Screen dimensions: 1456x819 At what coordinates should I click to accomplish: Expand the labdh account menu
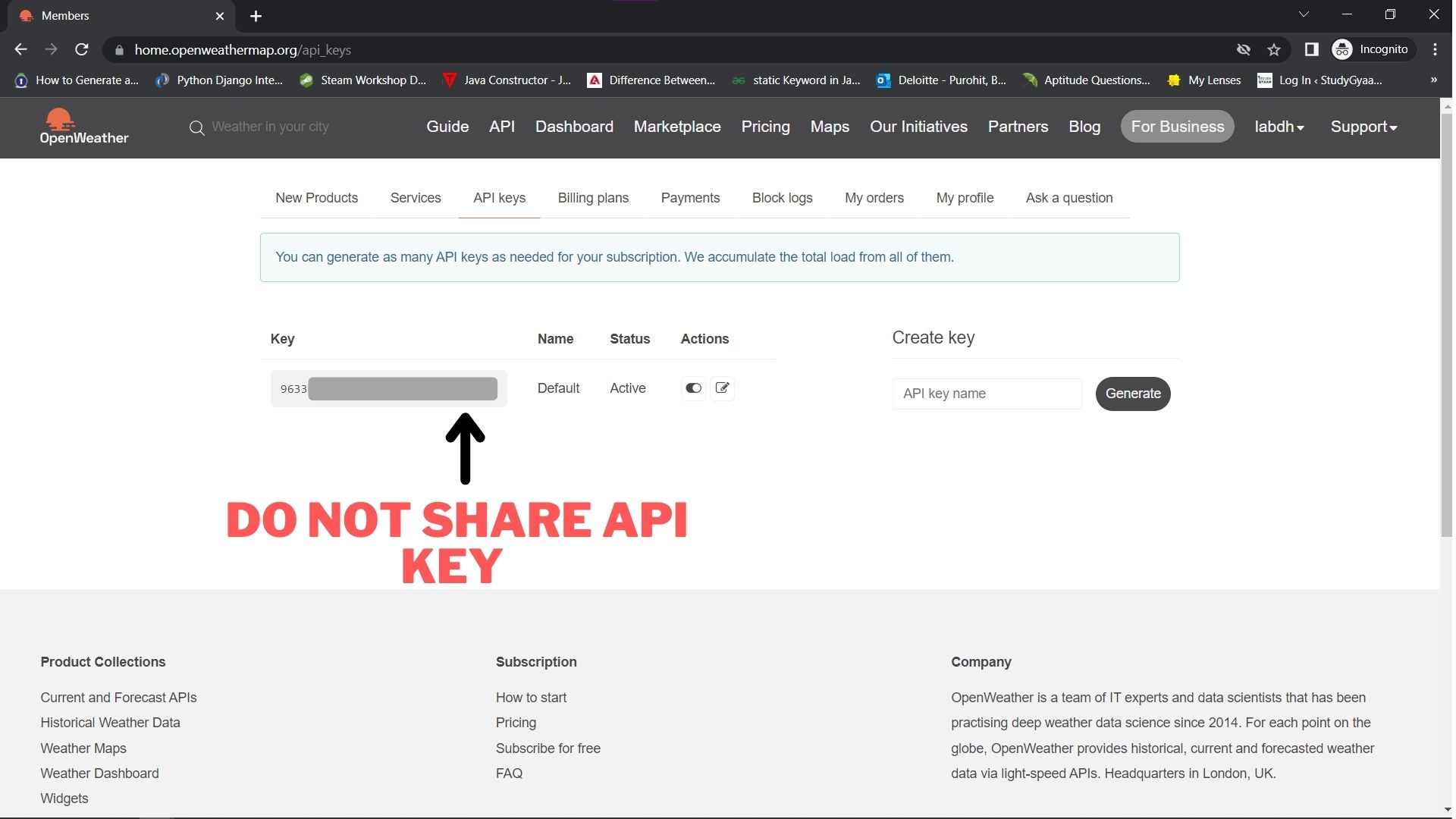1280,127
